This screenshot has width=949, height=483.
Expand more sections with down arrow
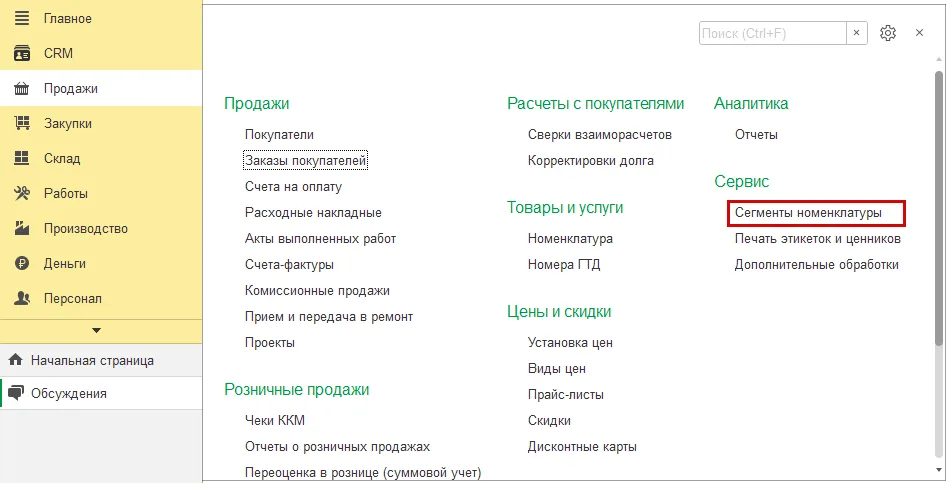click(x=96, y=330)
